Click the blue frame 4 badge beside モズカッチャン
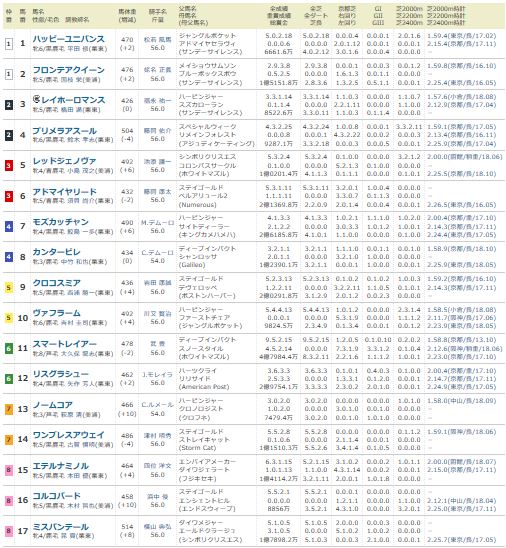506x548 pixels. pyautogui.click(x=9, y=226)
